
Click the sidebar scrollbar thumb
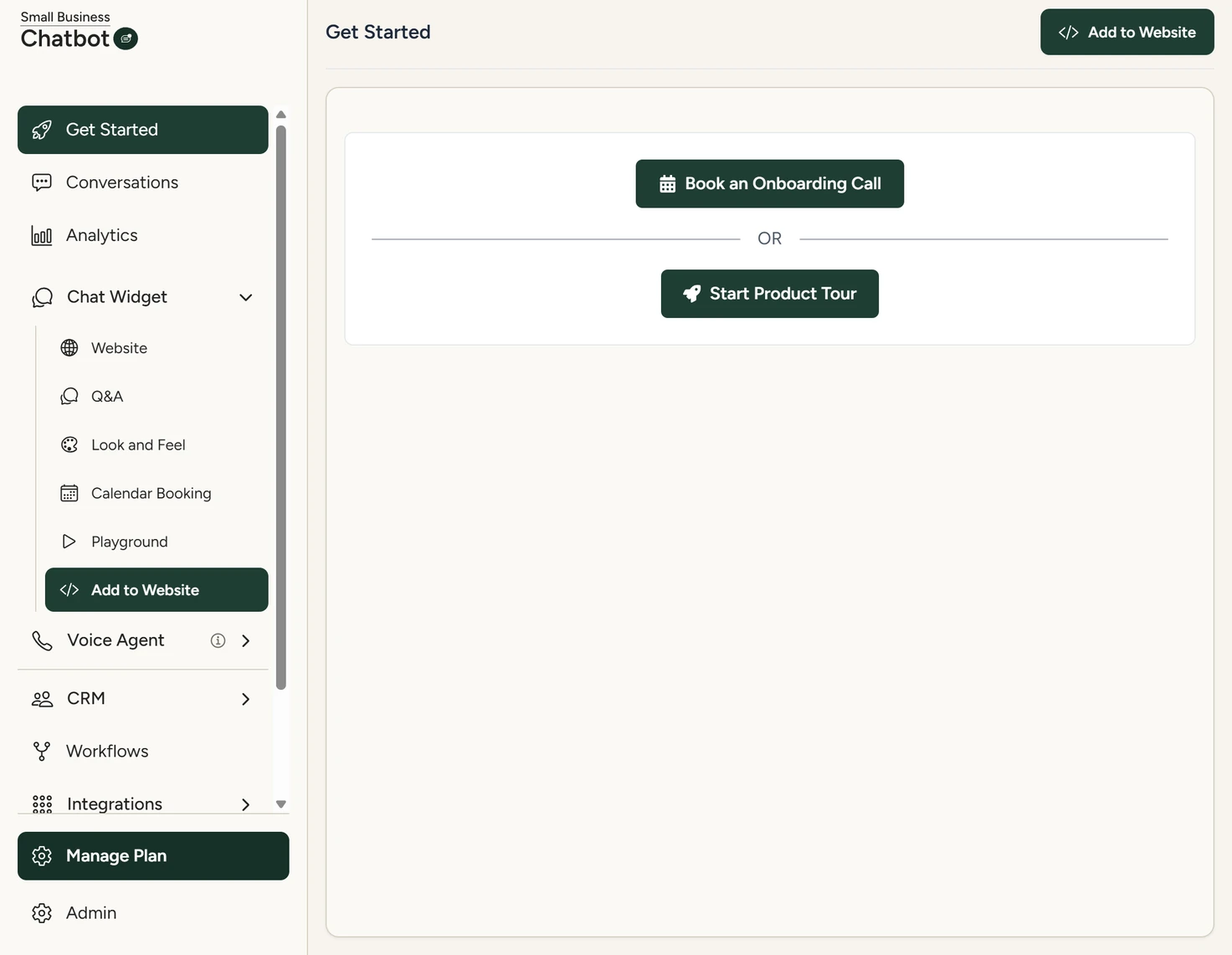(281, 408)
